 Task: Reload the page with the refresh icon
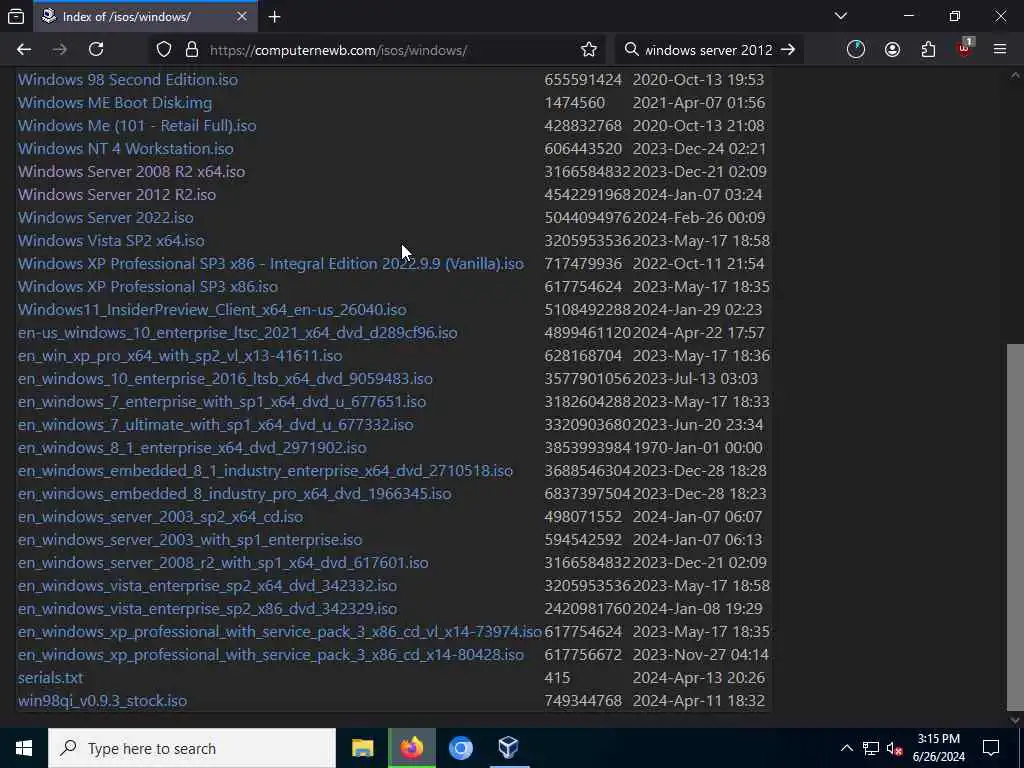click(x=96, y=50)
